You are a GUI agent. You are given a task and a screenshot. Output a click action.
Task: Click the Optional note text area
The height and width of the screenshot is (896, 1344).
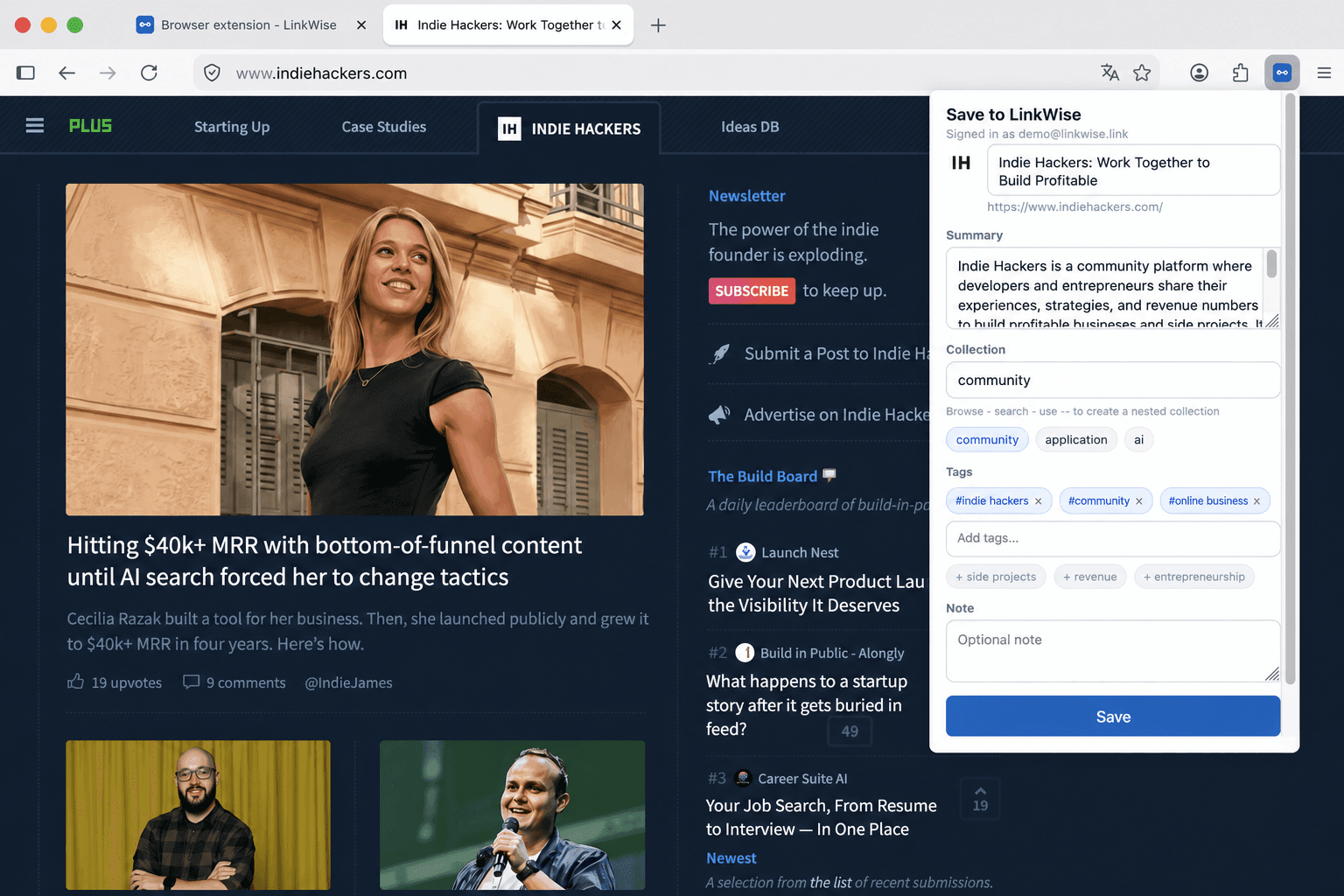1113,651
